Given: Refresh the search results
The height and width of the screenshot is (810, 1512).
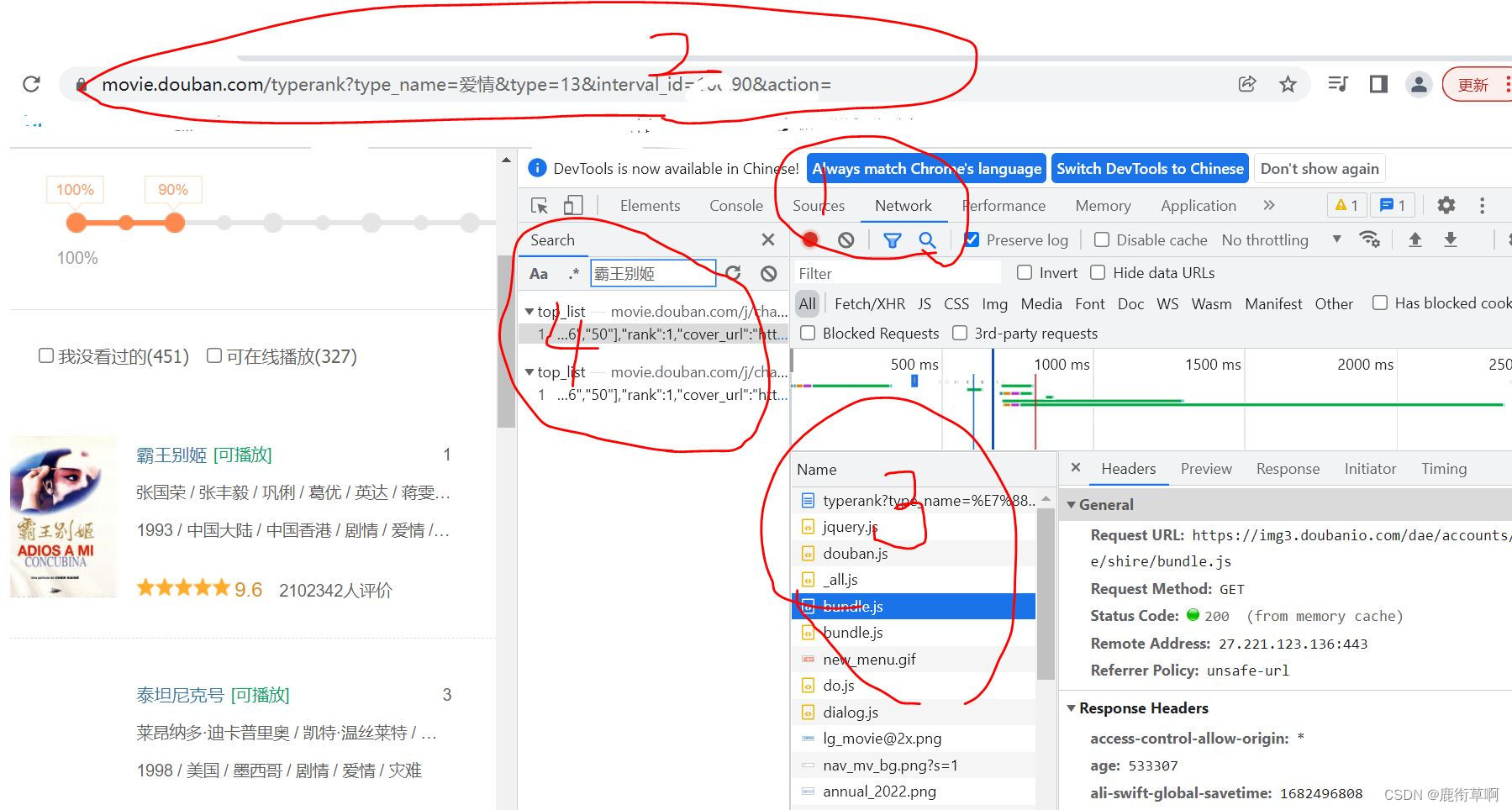Looking at the screenshot, I should tap(733, 273).
